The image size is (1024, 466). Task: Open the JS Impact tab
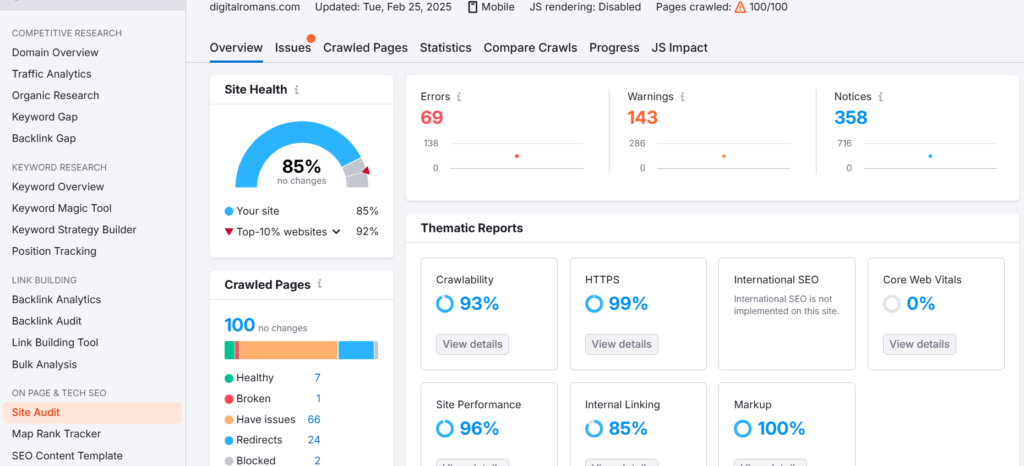(679, 48)
